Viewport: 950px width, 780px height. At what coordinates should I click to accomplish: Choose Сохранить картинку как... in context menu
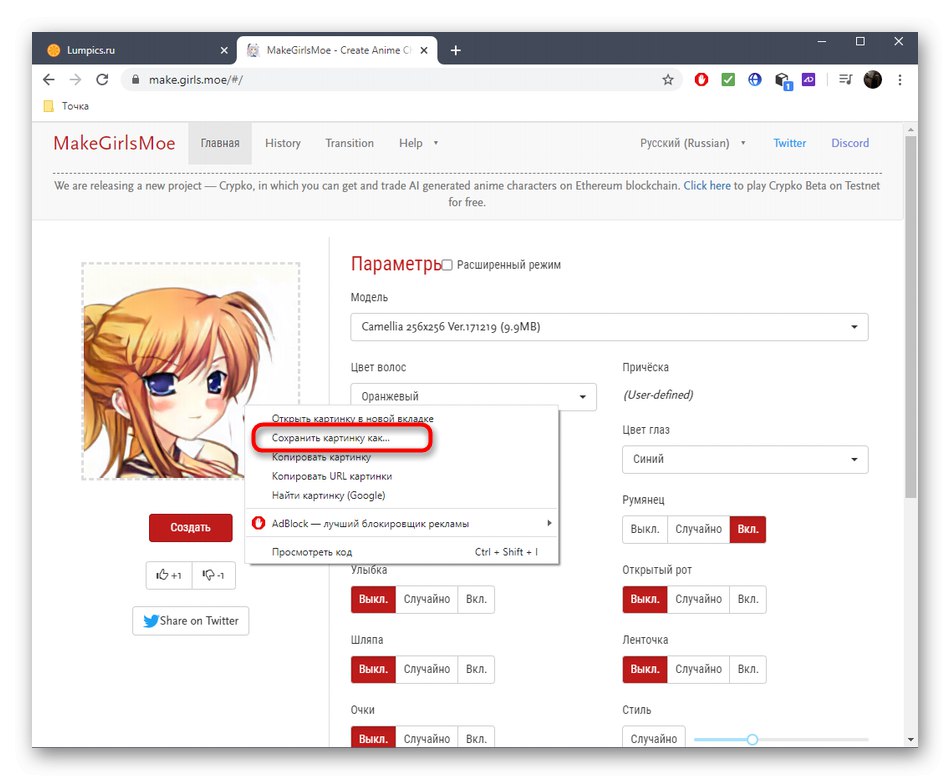402,438
